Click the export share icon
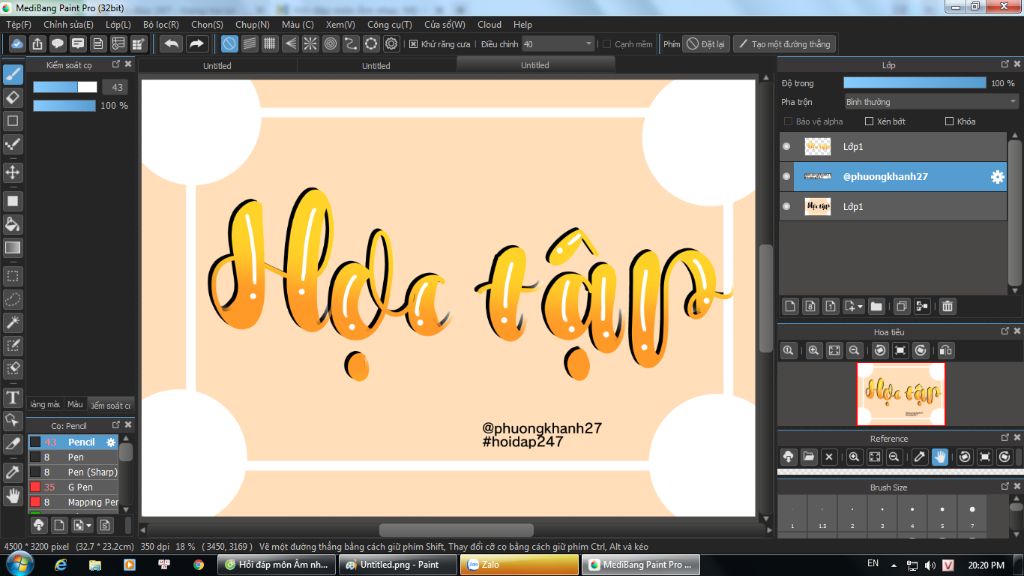The height and width of the screenshot is (576, 1024). (37, 44)
